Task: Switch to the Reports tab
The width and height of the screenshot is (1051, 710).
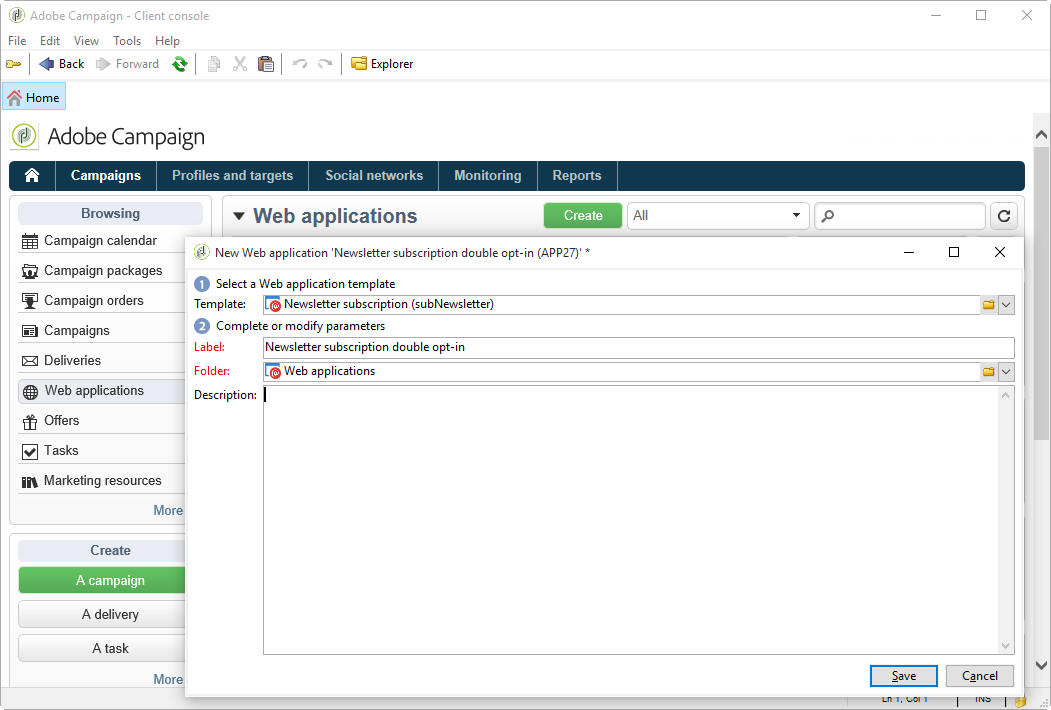Action: 577,176
